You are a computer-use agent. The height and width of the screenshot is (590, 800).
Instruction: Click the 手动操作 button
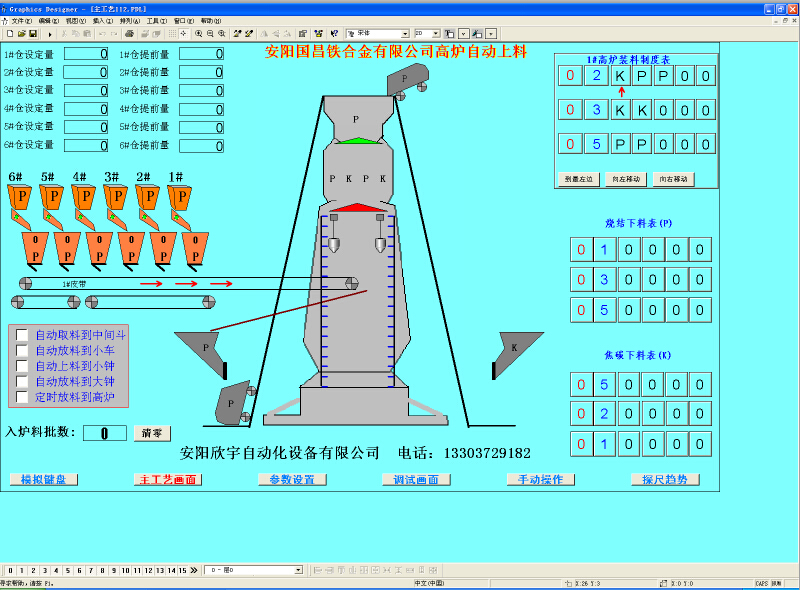pyautogui.click(x=541, y=480)
